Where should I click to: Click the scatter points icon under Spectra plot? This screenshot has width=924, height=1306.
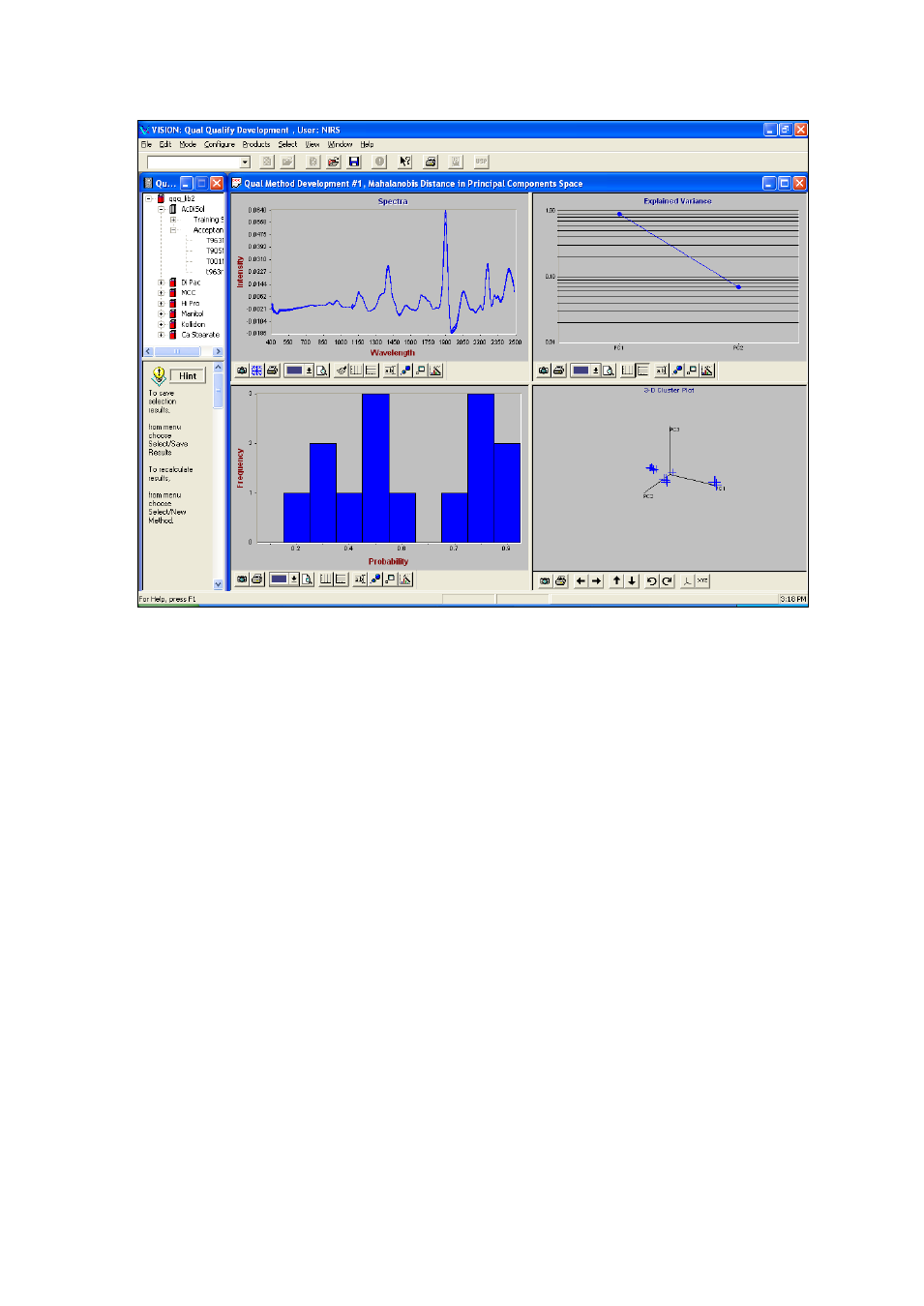[x=405, y=371]
